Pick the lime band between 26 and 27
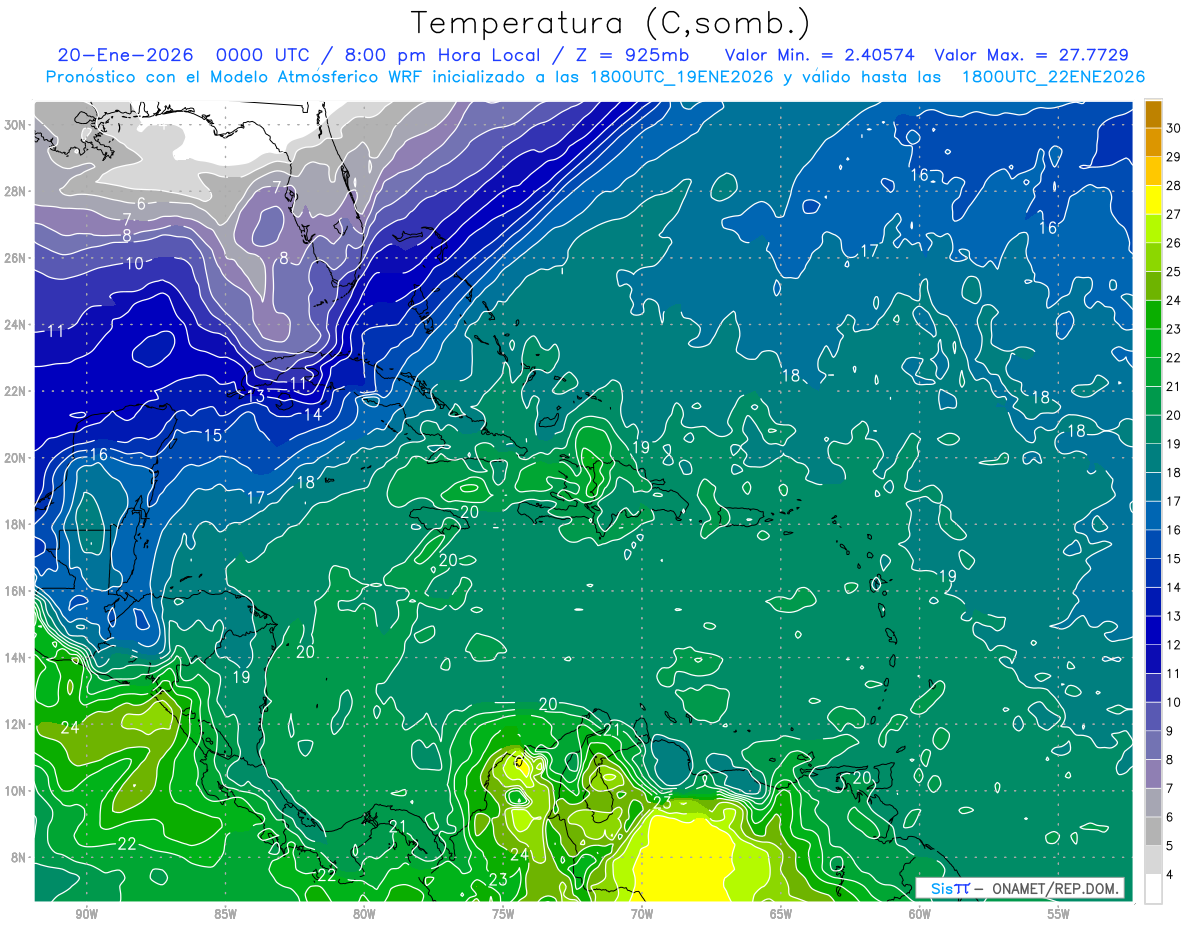Viewport: 1200px width, 927px height. pyautogui.click(x=1153, y=229)
